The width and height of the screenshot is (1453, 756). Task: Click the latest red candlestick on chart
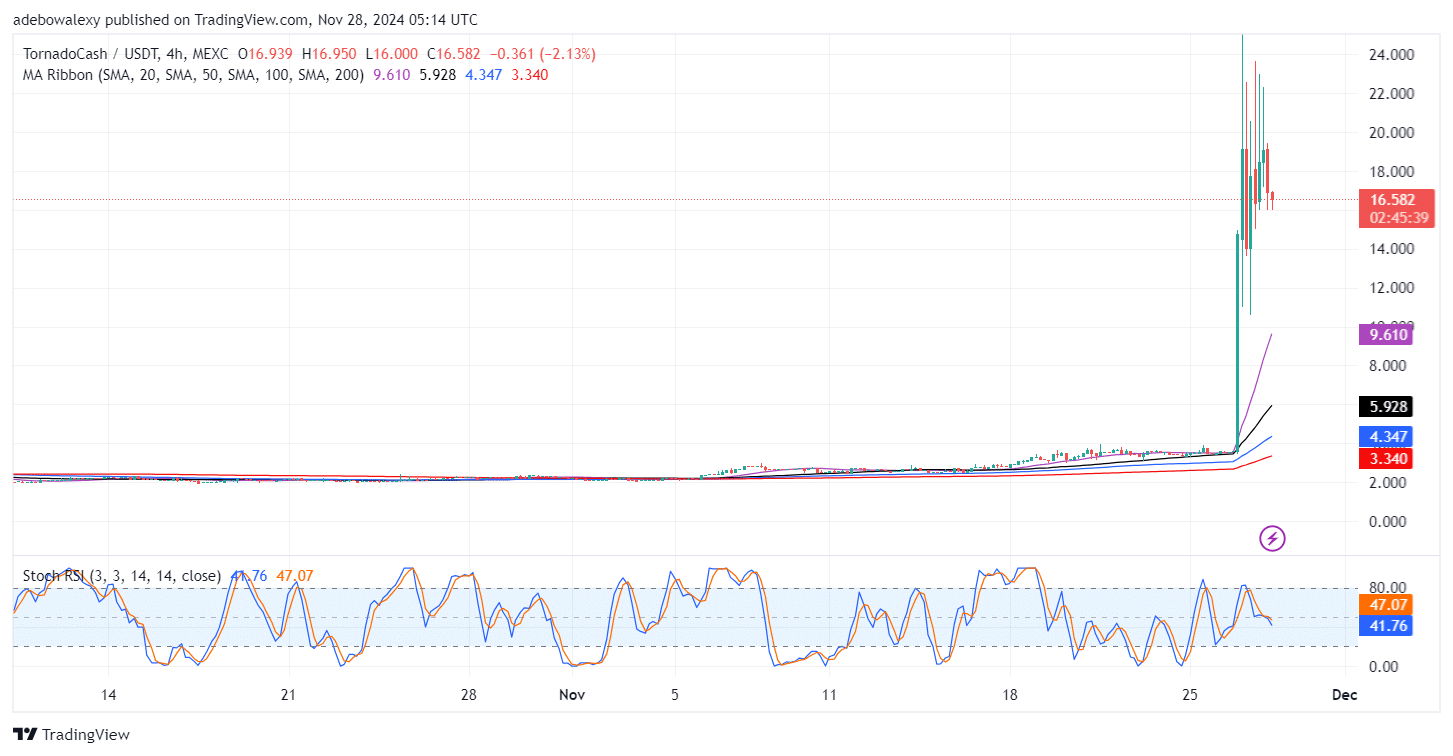(x=1272, y=198)
